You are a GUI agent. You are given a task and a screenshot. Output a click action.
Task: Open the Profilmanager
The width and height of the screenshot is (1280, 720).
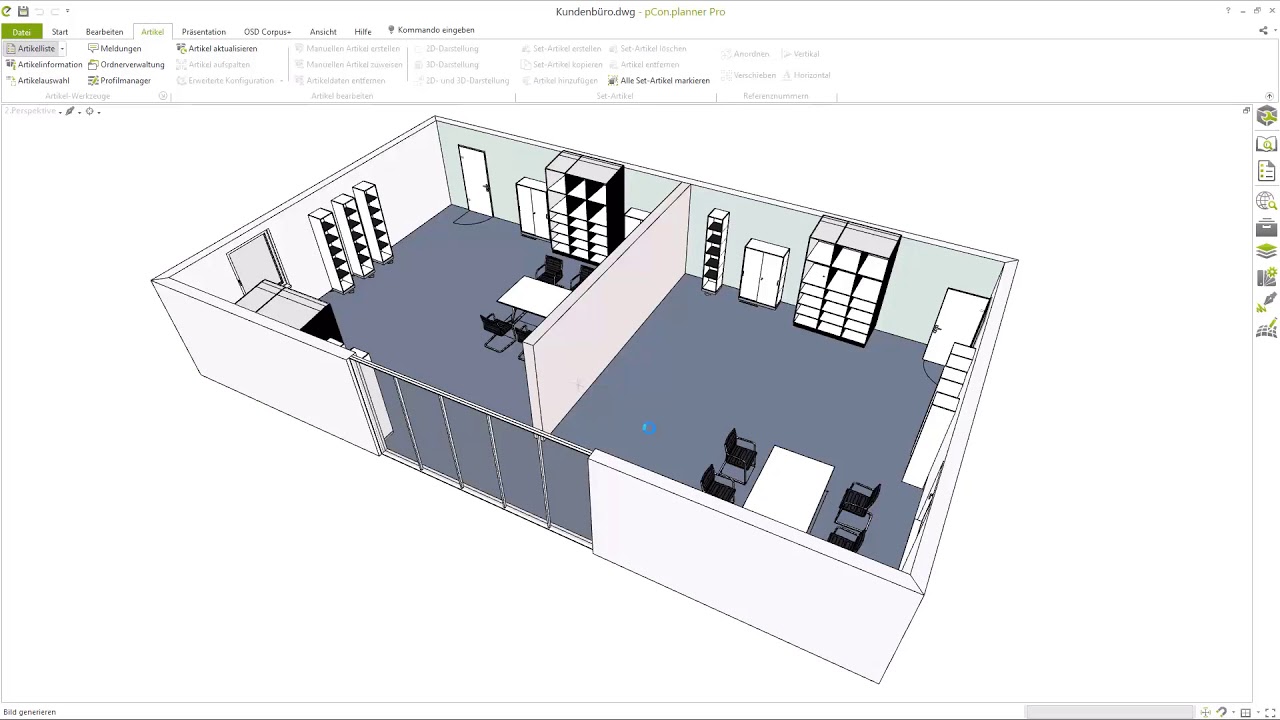pyautogui.click(x=119, y=80)
